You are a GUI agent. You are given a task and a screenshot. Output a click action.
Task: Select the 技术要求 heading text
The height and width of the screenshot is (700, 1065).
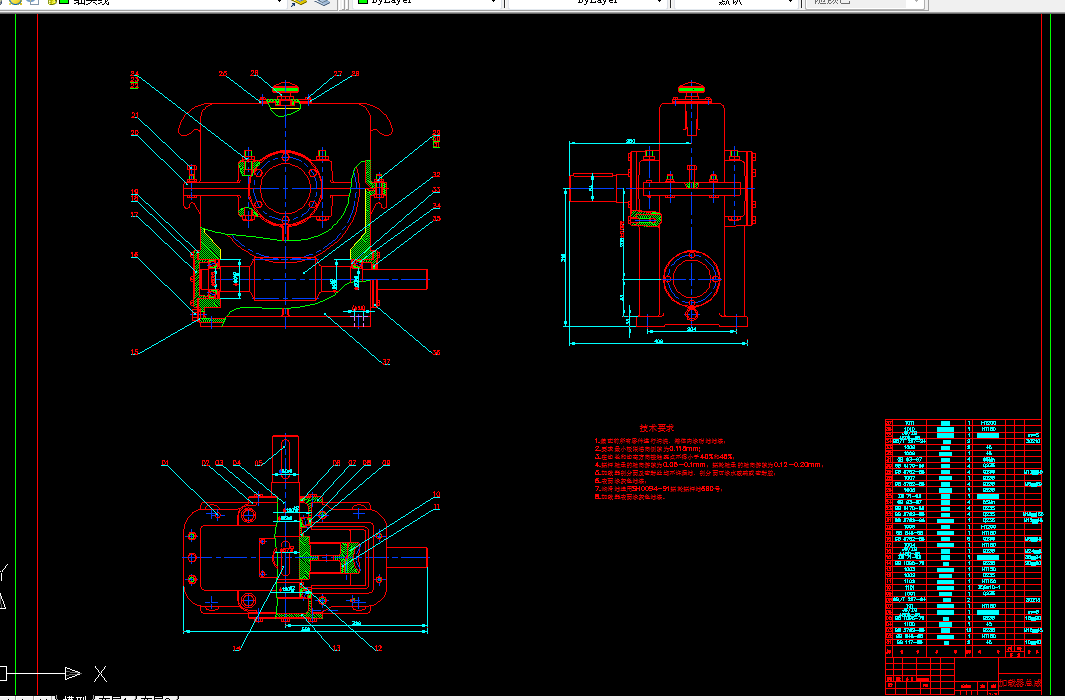pyautogui.click(x=656, y=428)
